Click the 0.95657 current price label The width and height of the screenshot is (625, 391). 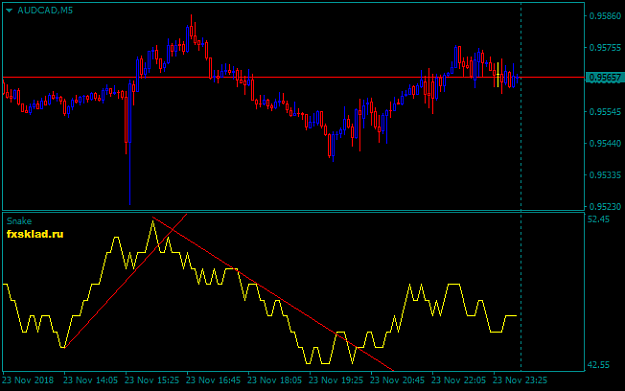pyautogui.click(x=605, y=77)
